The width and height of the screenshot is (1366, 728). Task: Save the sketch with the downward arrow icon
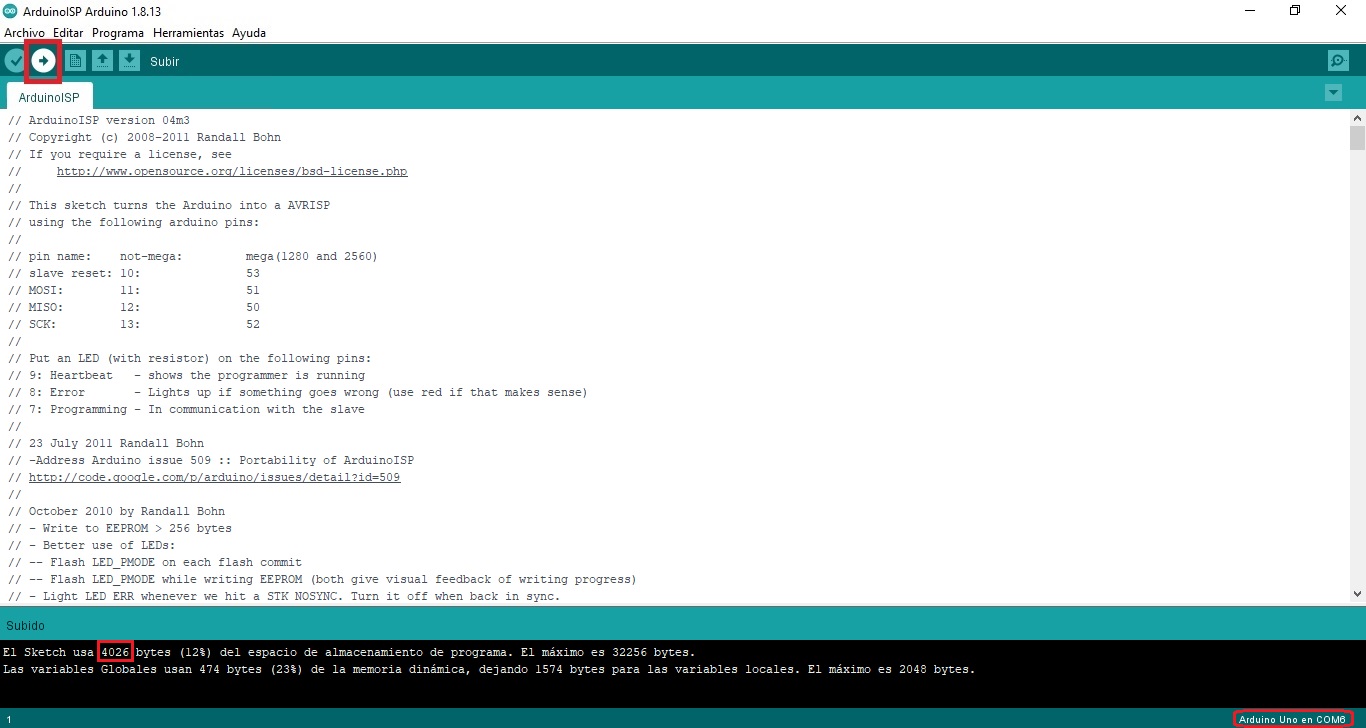point(129,60)
